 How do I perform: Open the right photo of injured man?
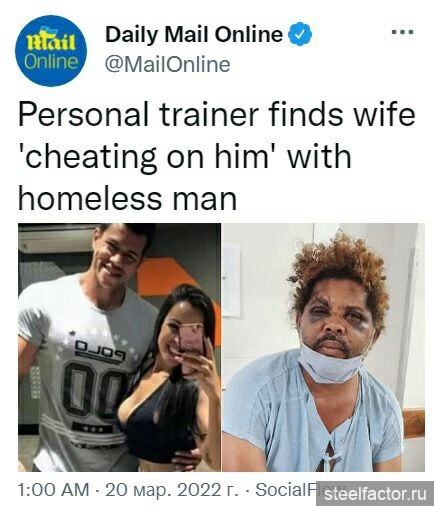[x=324, y=347]
